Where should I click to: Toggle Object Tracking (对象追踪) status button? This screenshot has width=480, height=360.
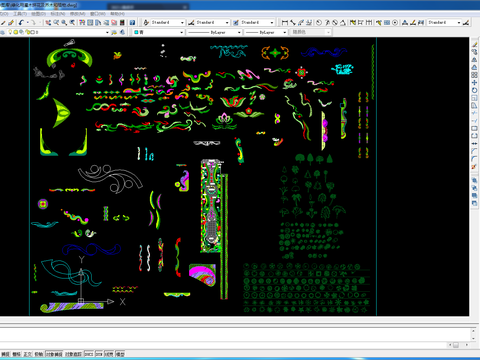pos(73,354)
